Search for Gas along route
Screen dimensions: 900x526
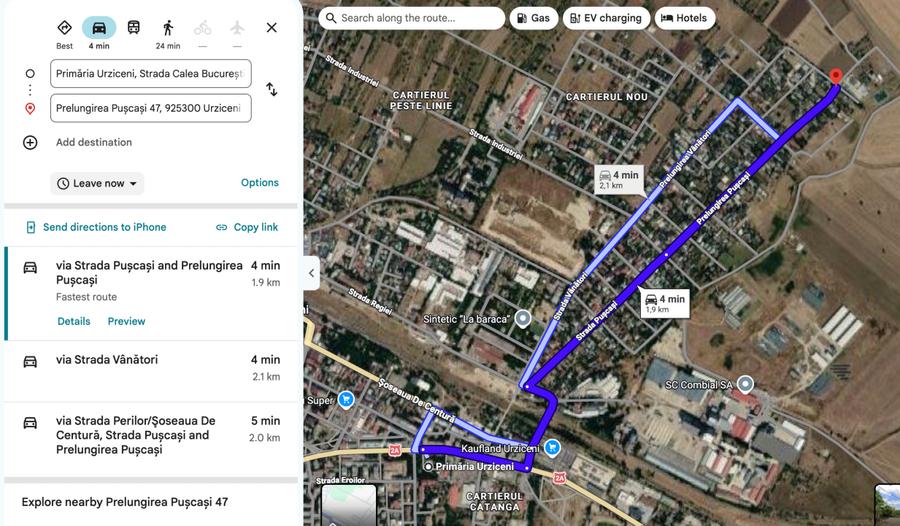[533, 18]
